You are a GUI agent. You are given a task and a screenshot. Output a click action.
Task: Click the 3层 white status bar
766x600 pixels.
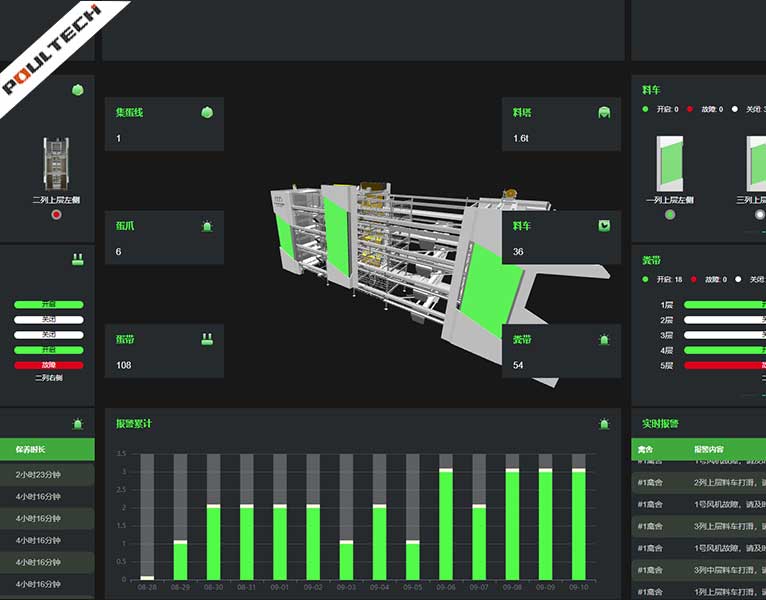725,335
